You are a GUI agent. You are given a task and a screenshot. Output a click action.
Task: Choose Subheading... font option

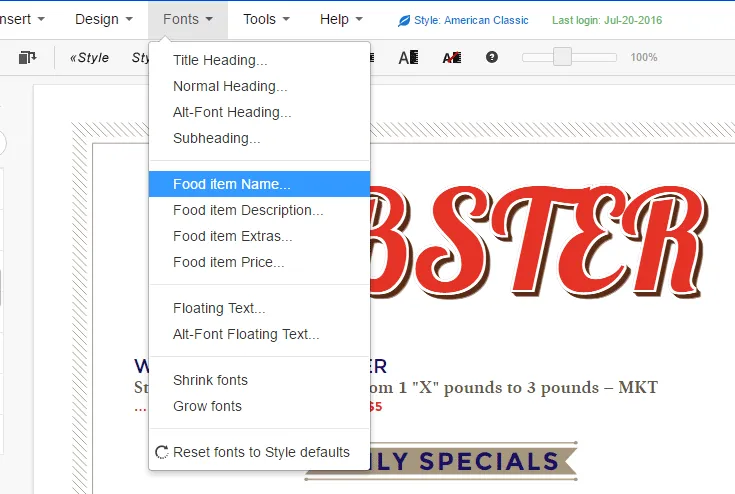coord(259,138)
